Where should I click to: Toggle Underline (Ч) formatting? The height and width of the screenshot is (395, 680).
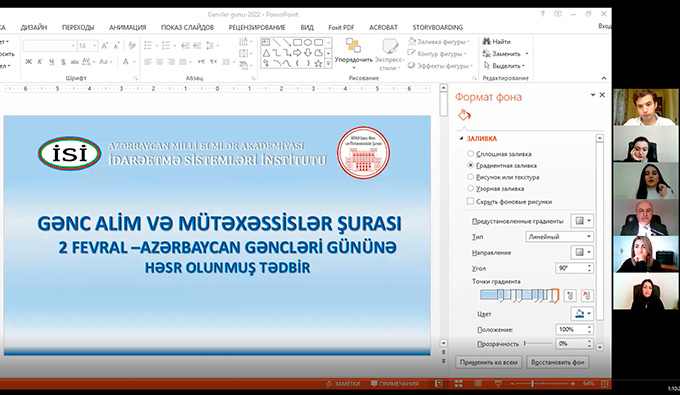coord(52,62)
